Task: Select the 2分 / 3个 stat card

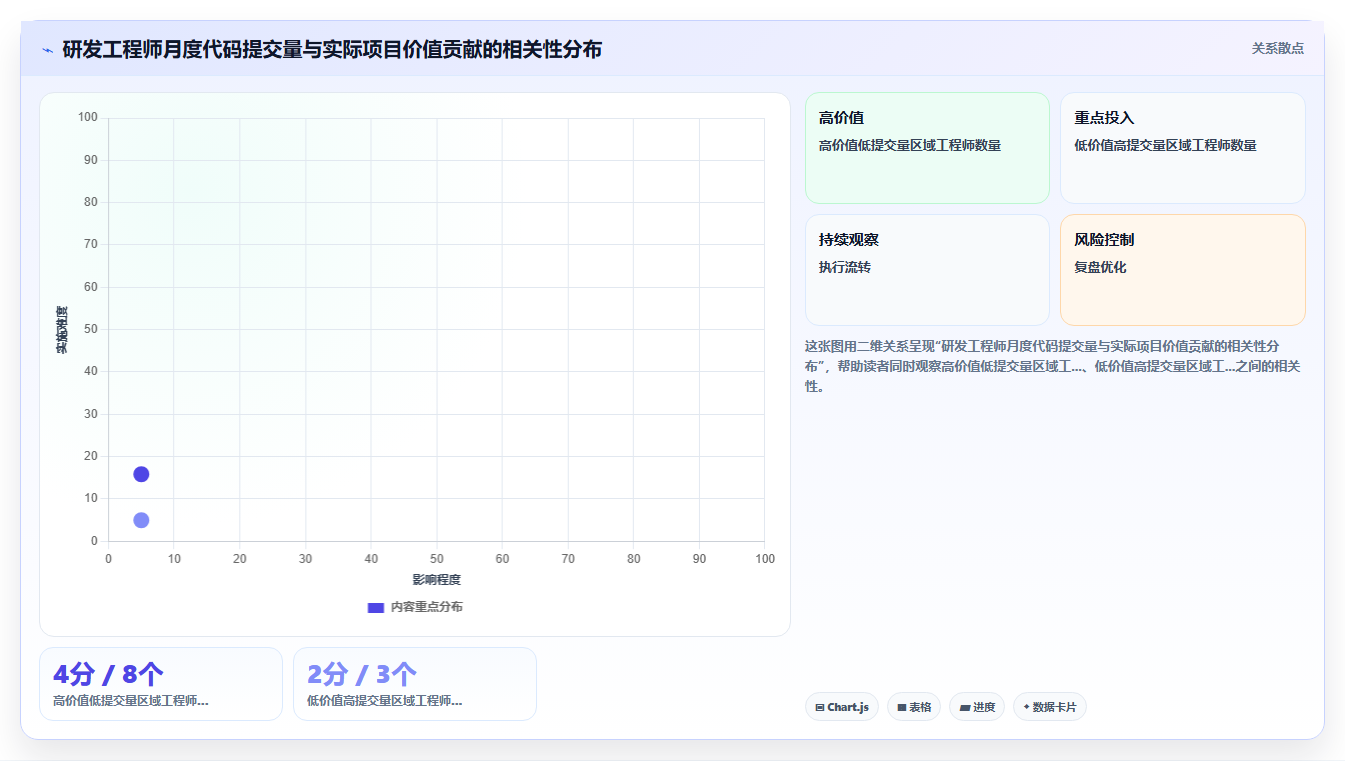Action: pos(414,684)
